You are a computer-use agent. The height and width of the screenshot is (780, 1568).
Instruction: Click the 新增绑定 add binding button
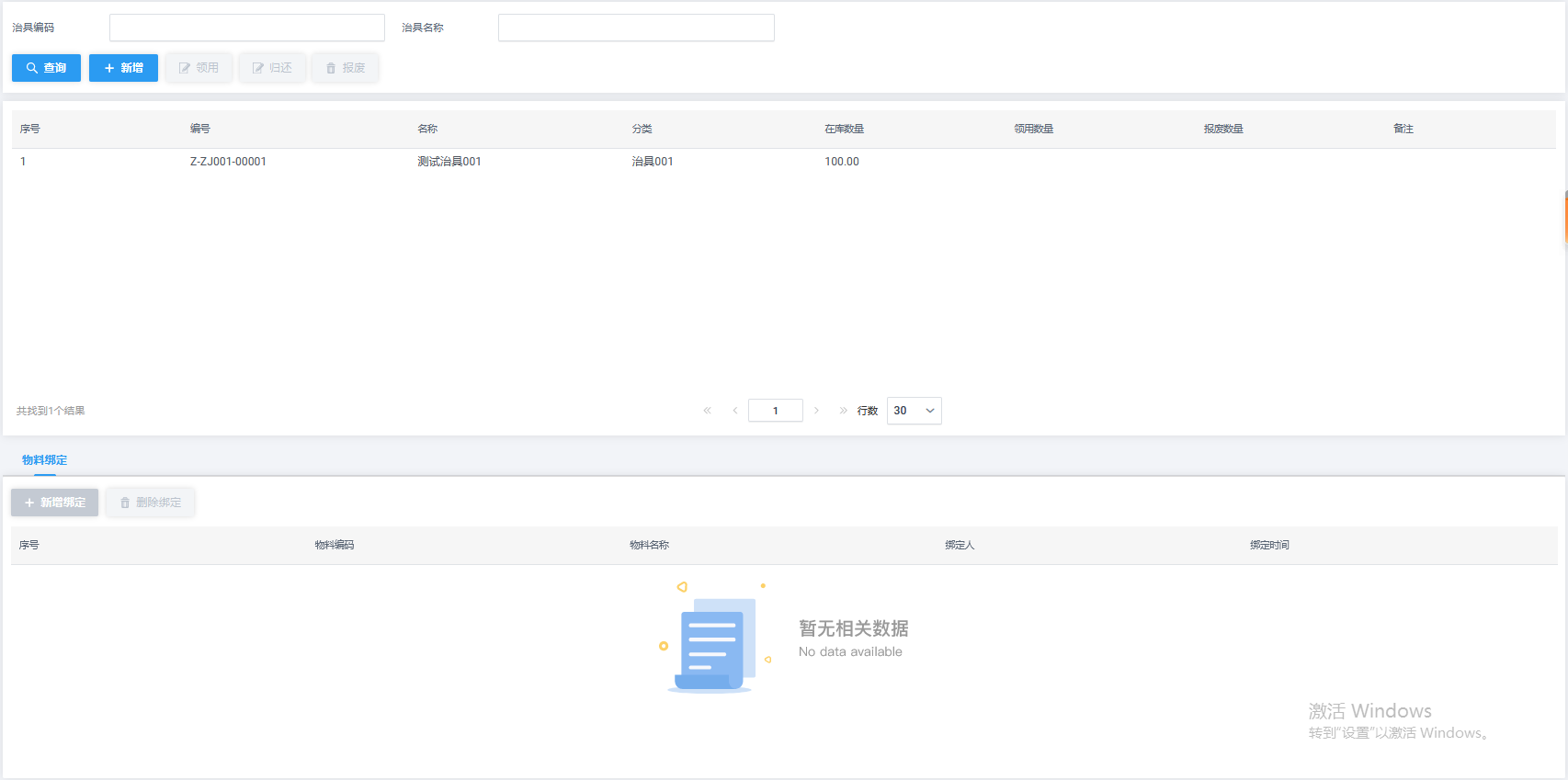(x=55, y=503)
